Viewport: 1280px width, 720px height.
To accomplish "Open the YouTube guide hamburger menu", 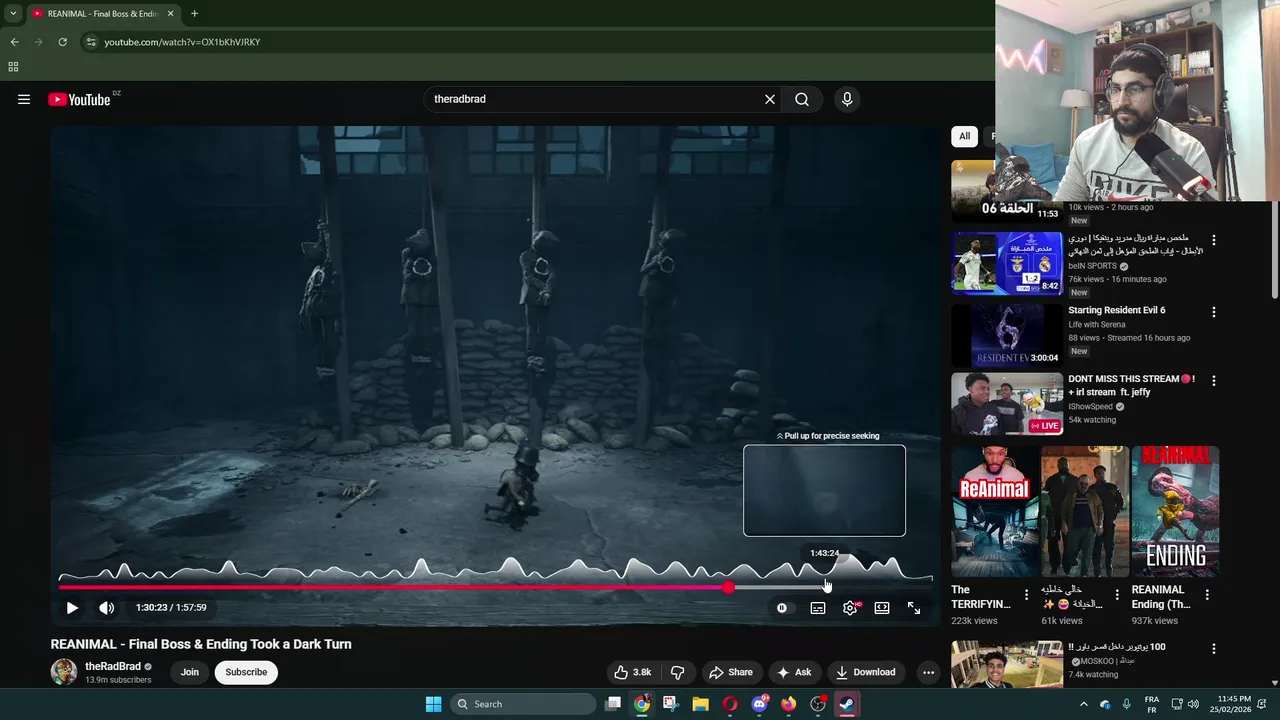I will click(x=24, y=99).
